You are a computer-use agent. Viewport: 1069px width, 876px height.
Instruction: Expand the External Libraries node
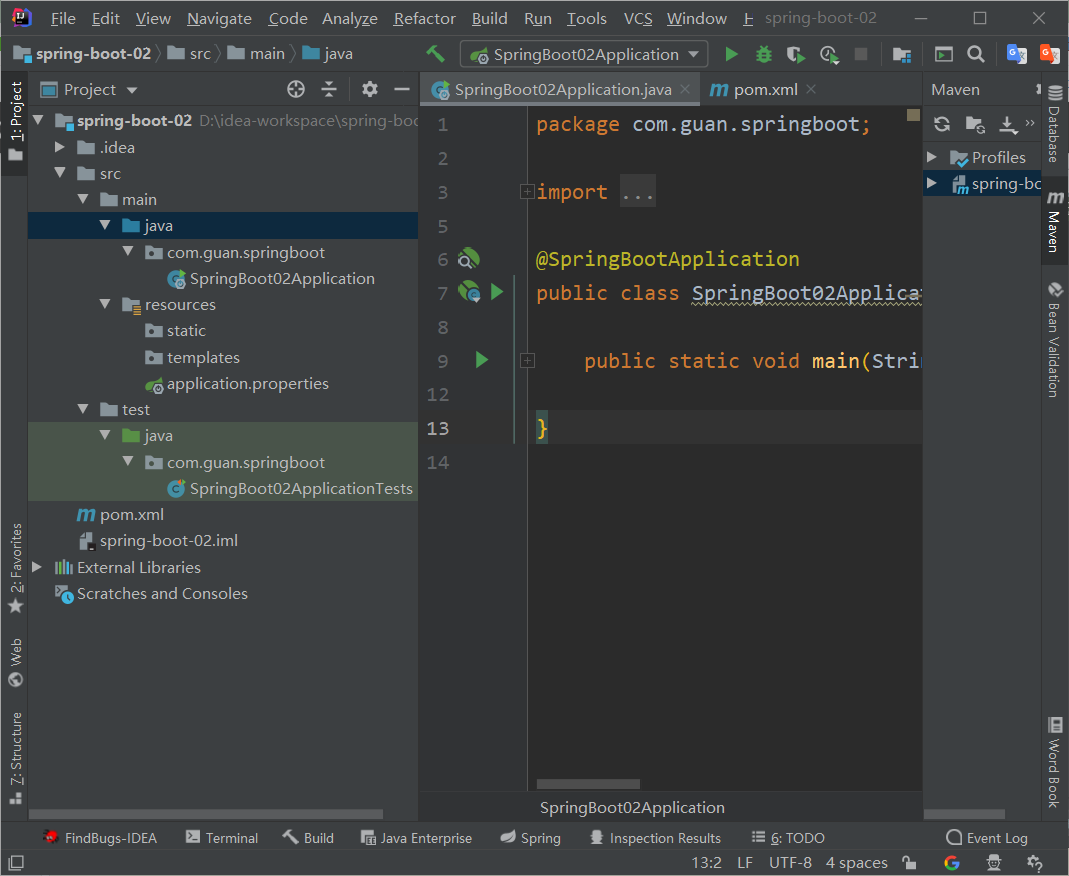[x=37, y=567]
